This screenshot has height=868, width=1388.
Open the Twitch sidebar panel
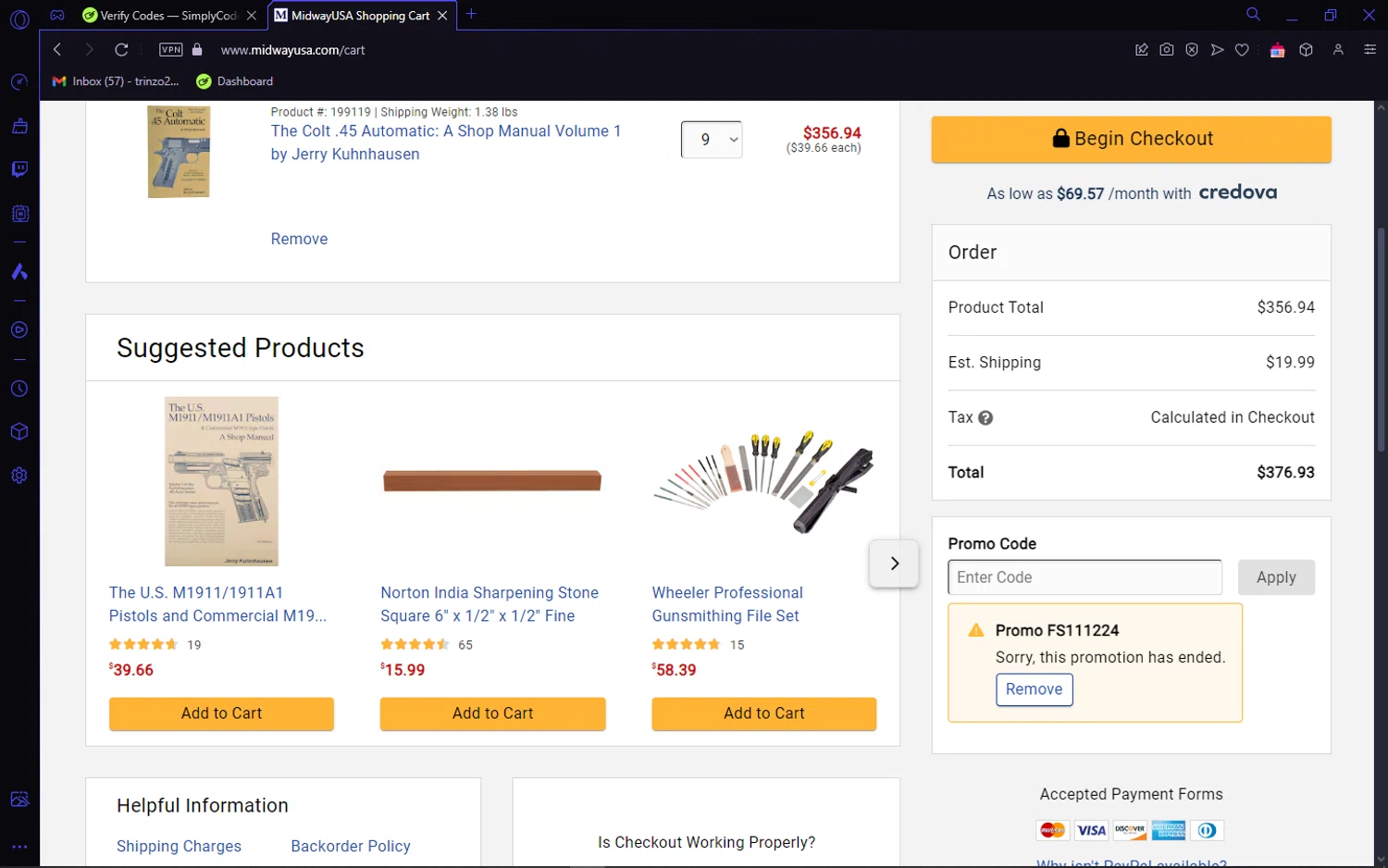[x=19, y=169]
